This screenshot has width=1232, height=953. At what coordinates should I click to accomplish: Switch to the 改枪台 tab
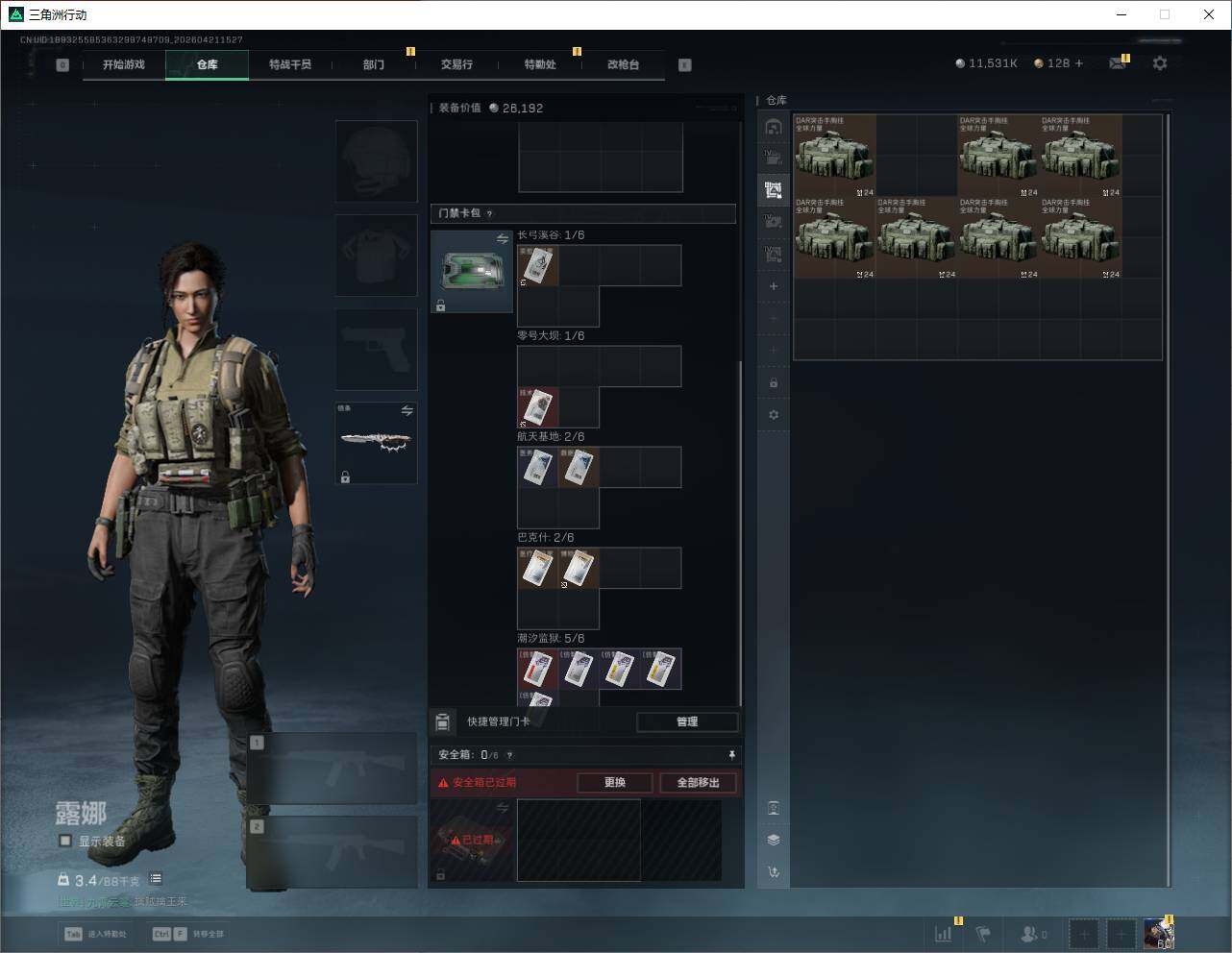tap(623, 64)
